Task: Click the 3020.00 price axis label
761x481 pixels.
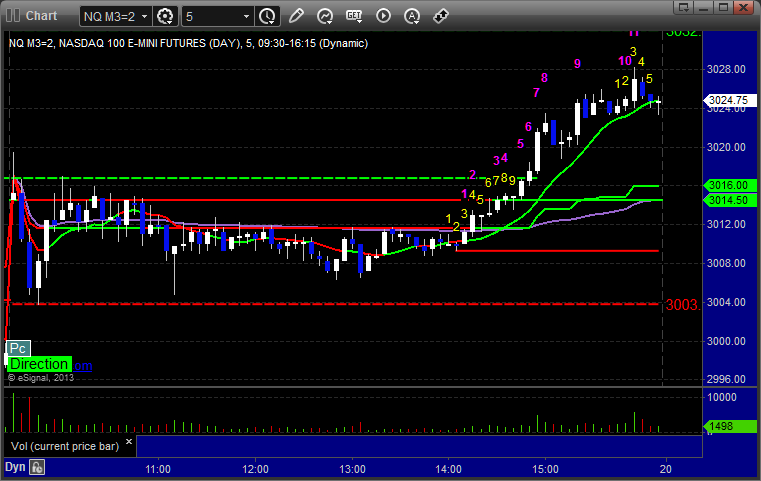Action: click(x=726, y=147)
